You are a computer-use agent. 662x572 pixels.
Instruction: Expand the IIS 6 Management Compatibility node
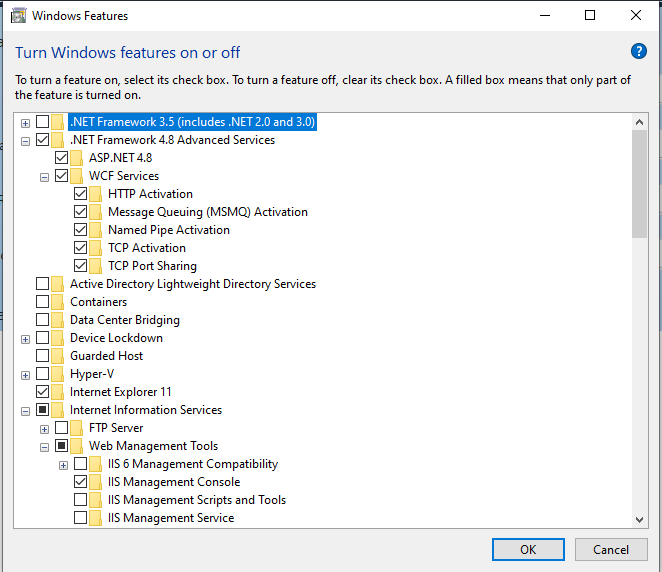click(x=63, y=464)
